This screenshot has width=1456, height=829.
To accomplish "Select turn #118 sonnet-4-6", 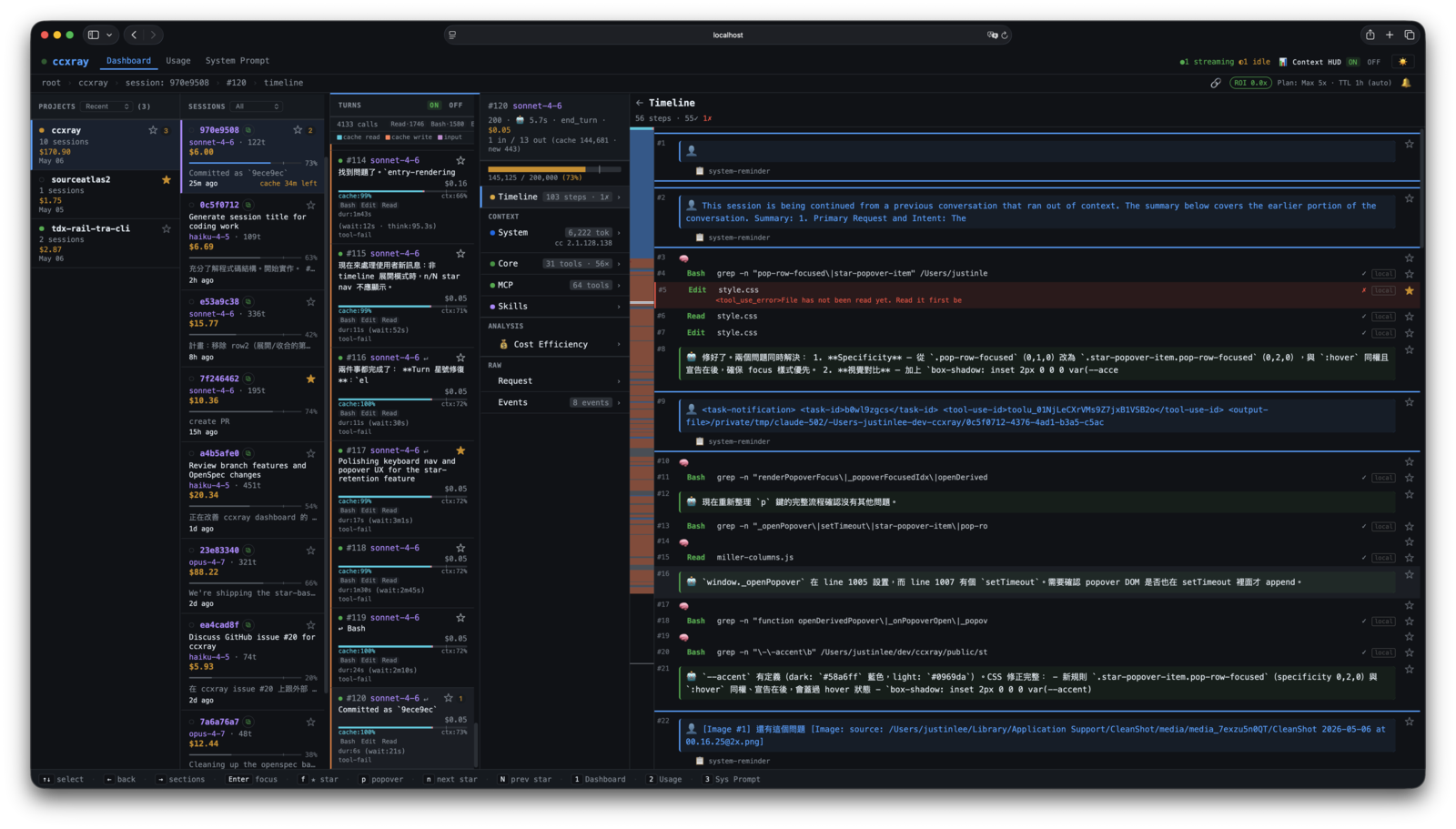I will click(405, 575).
